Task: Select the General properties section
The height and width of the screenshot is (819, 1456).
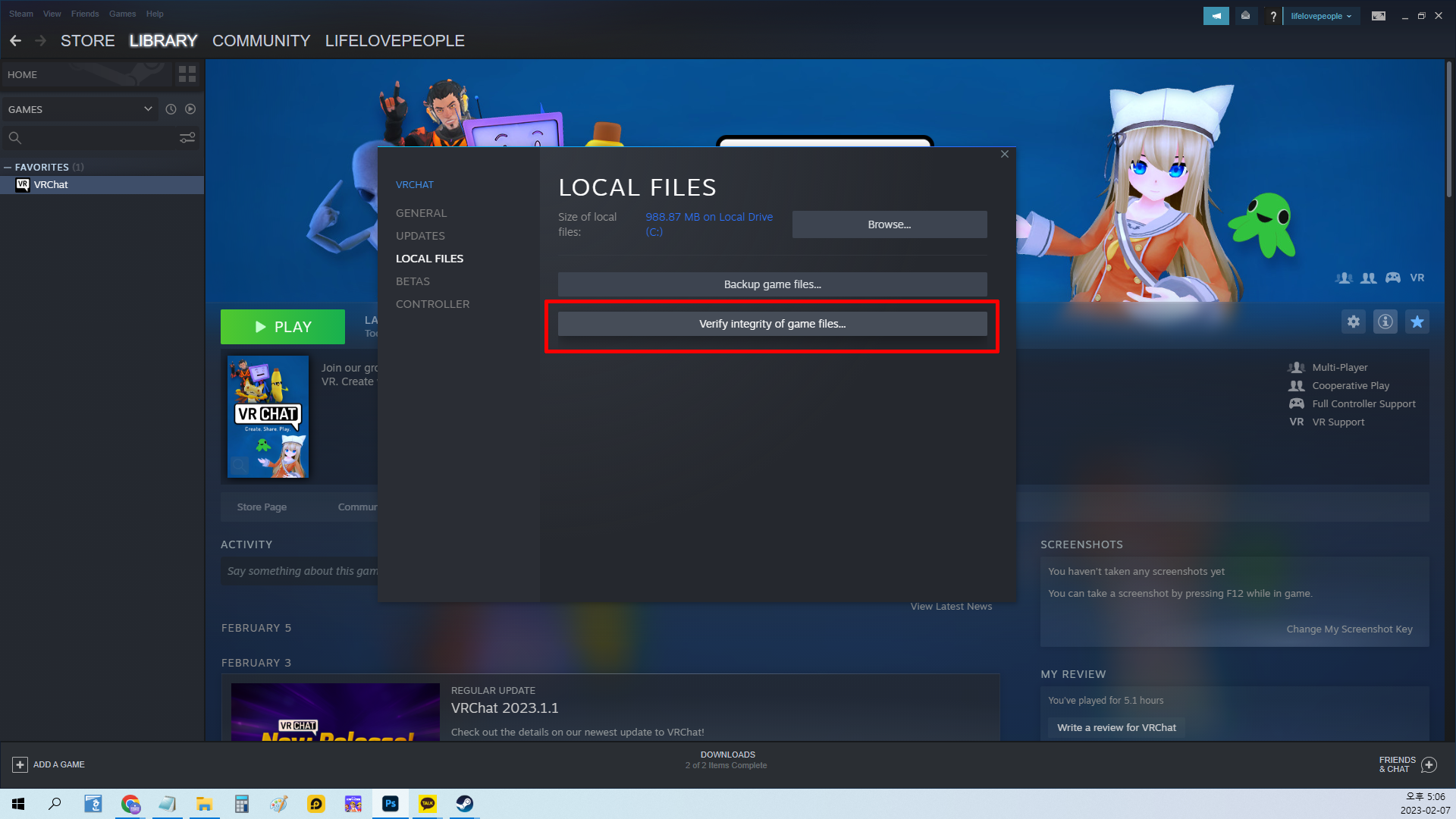Action: (x=422, y=213)
